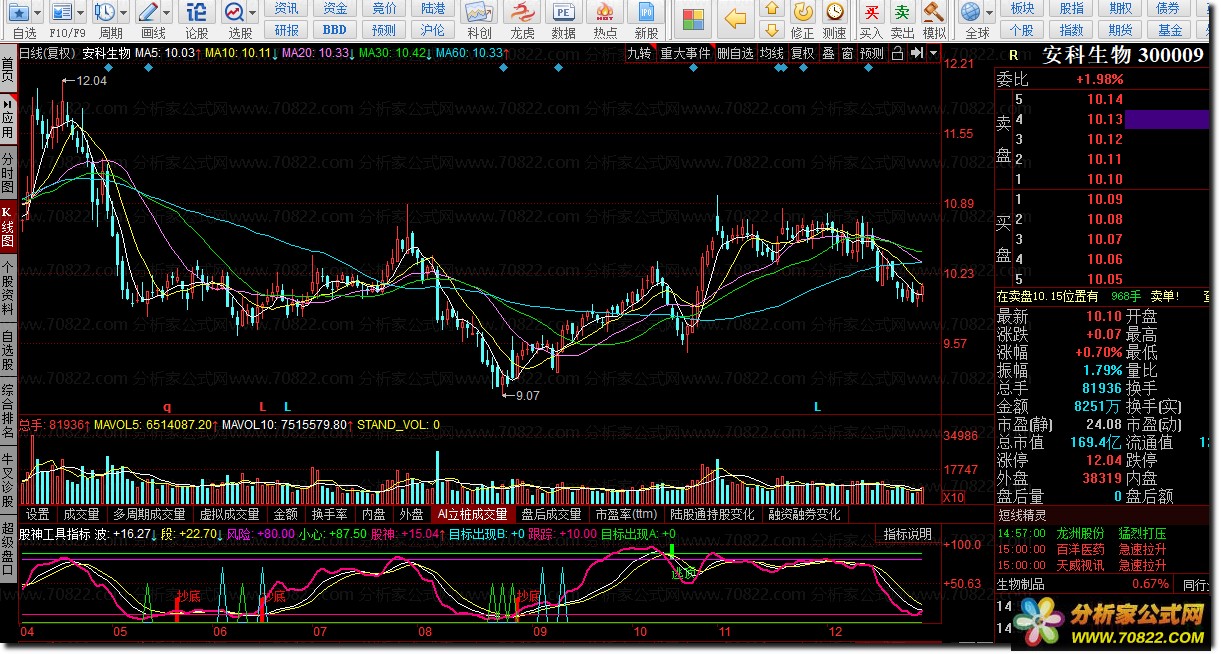Open 指标说明 indicator description
Screen dimensions: 1221x654
point(907,534)
